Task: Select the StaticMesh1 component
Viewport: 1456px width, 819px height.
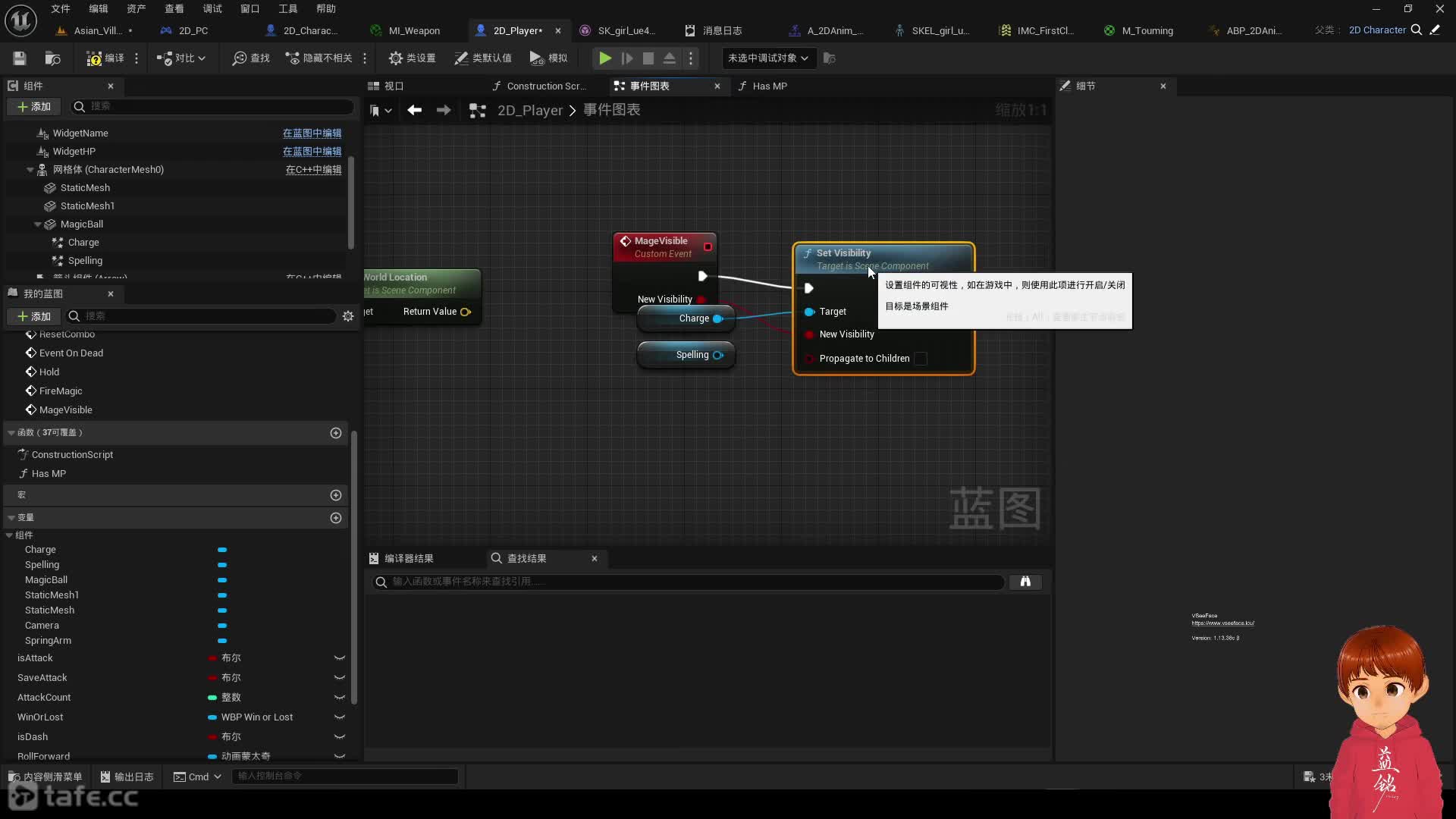Action: [x=87, y=206]
